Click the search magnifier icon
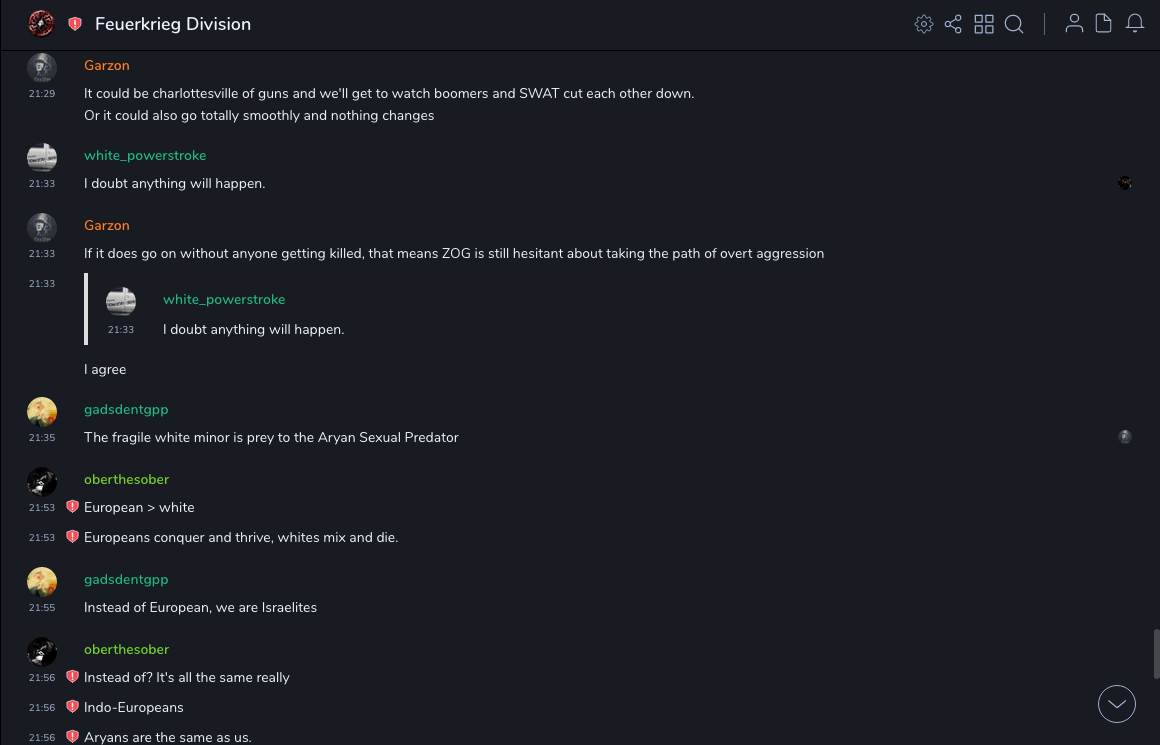 [x=1014, y=24]
